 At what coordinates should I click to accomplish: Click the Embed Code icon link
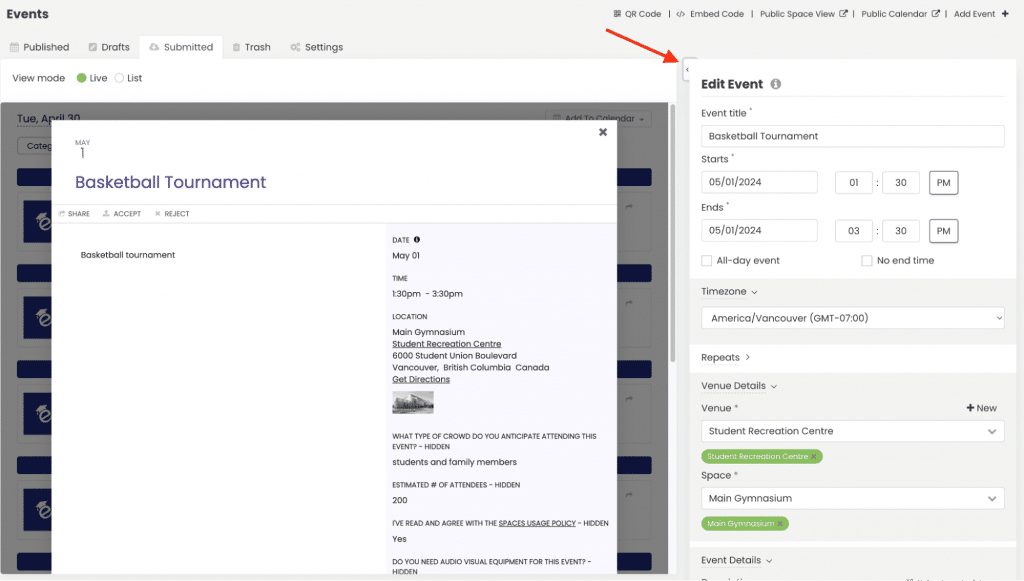coord(710,14)
